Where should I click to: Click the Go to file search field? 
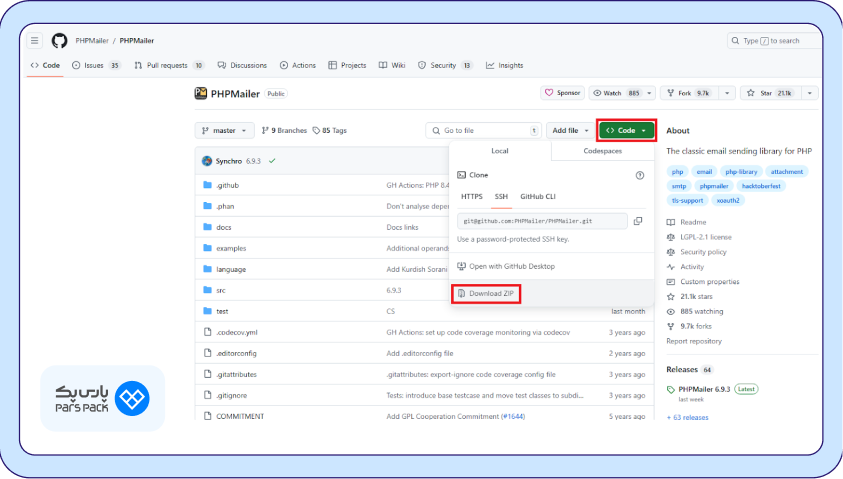pos(480,130)
